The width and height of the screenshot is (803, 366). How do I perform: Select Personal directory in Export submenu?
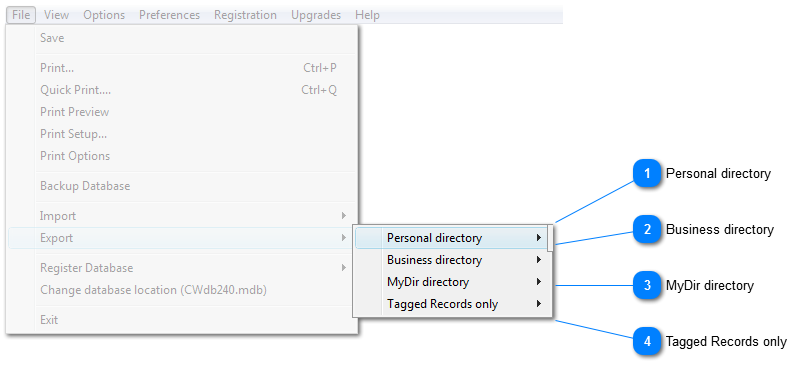point(451,238)
